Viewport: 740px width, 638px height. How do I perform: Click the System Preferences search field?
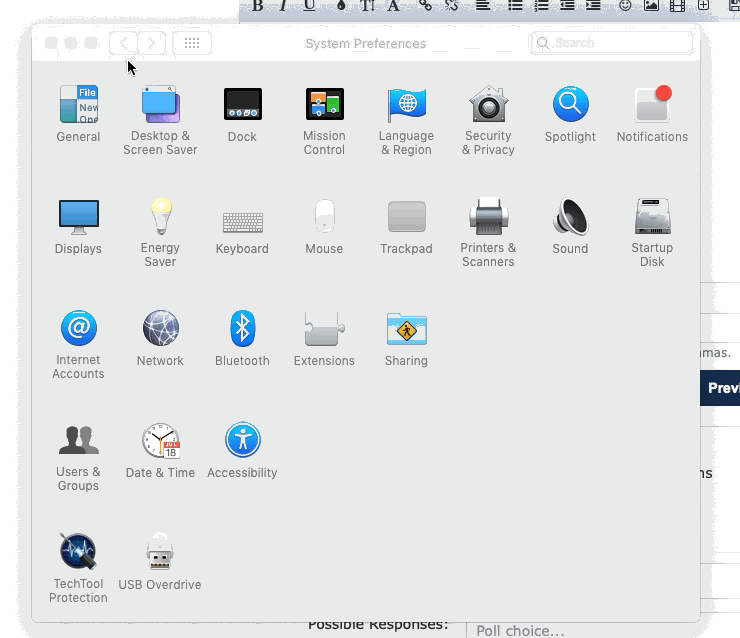(x=612, y=43)
